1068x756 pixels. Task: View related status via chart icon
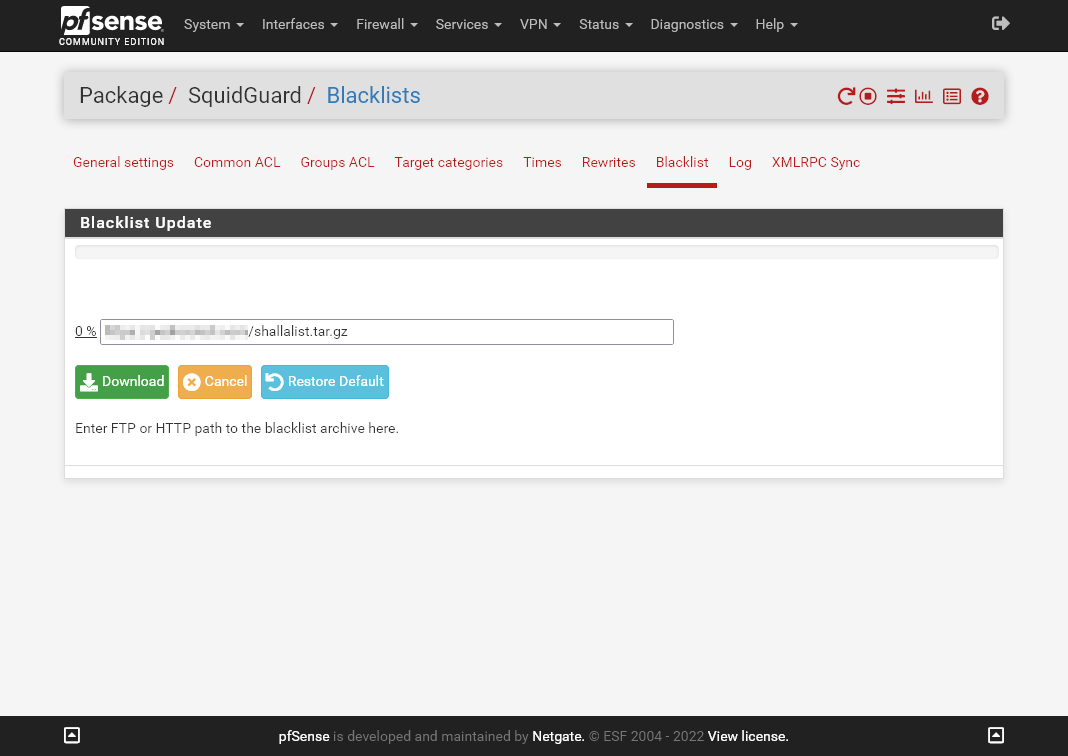click(923, 96)
